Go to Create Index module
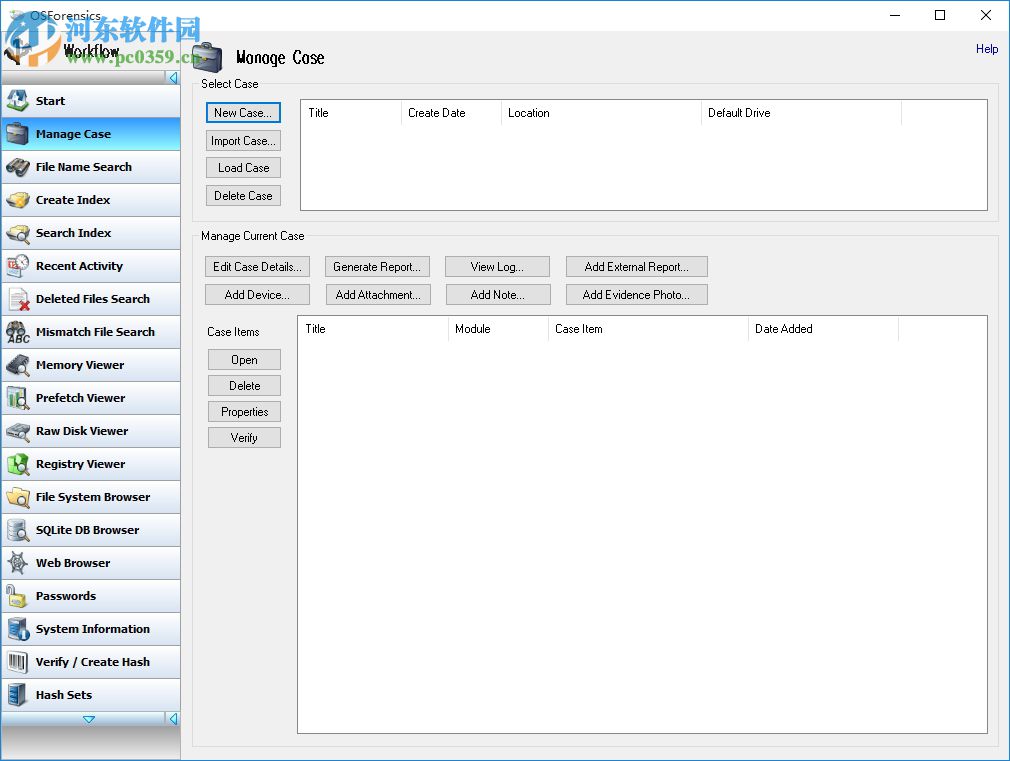The width and height of the screenshot is (1010, 761). pos(91,200)
